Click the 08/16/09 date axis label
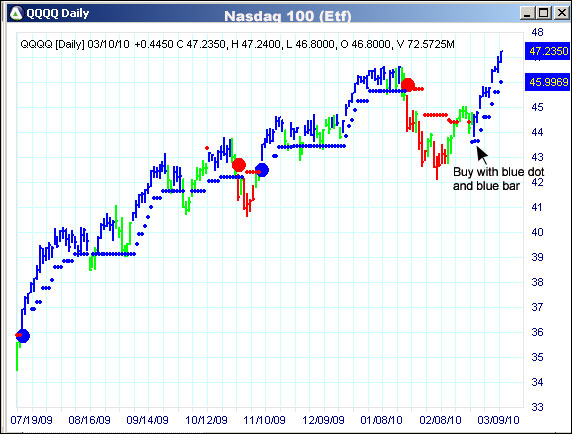This screenshot has height=434, width=572. [89, 420]
